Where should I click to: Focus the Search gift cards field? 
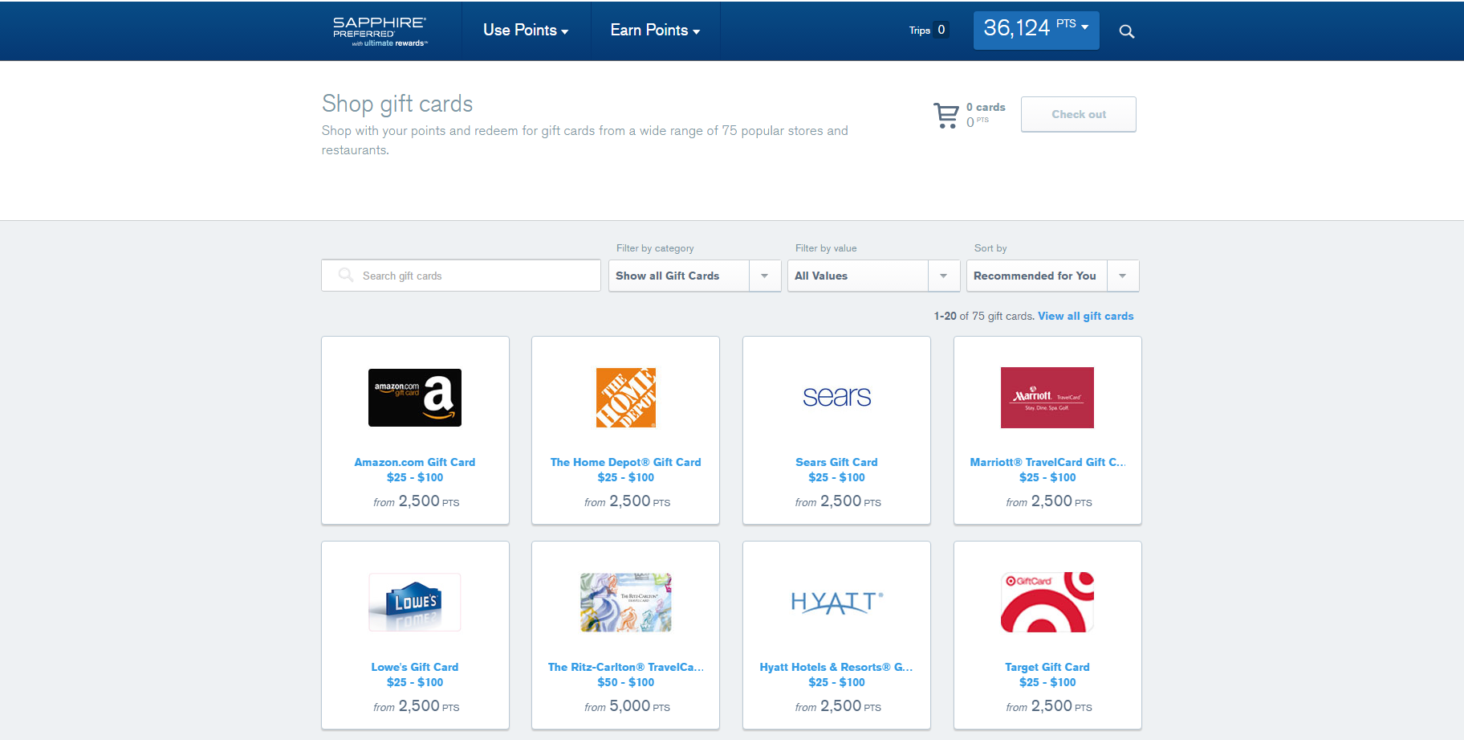click(x=461, y=276)
